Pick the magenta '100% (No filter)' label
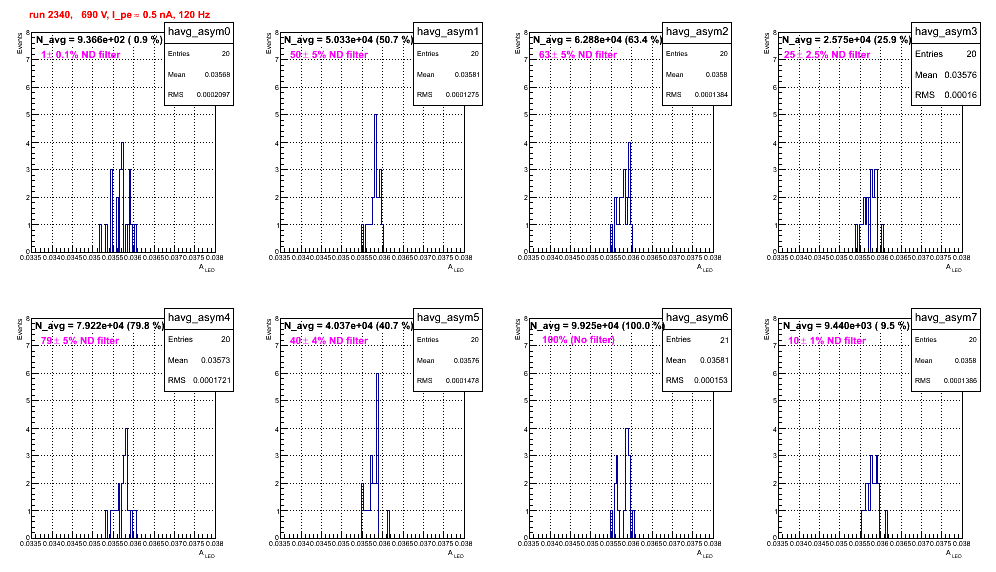 point(578,340)
